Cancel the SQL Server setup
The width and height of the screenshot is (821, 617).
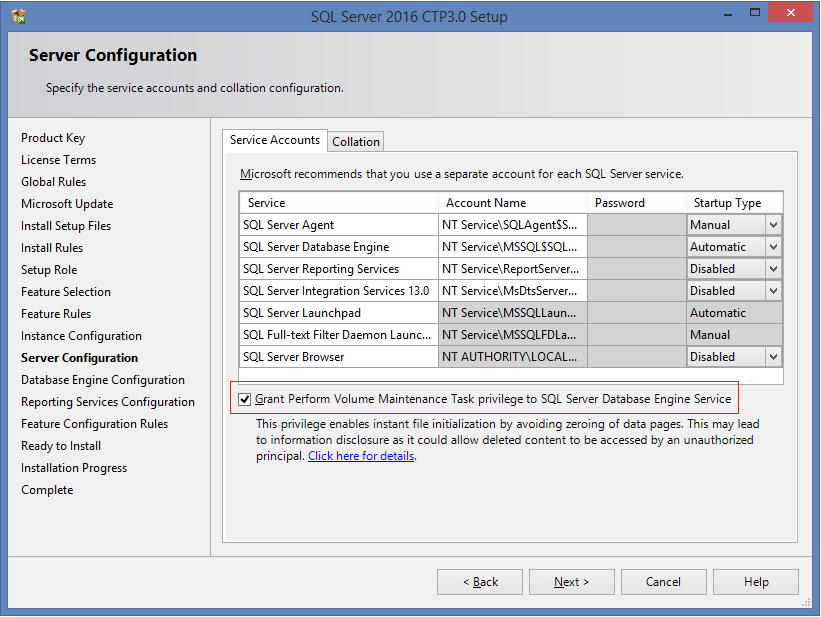(663, 582)
